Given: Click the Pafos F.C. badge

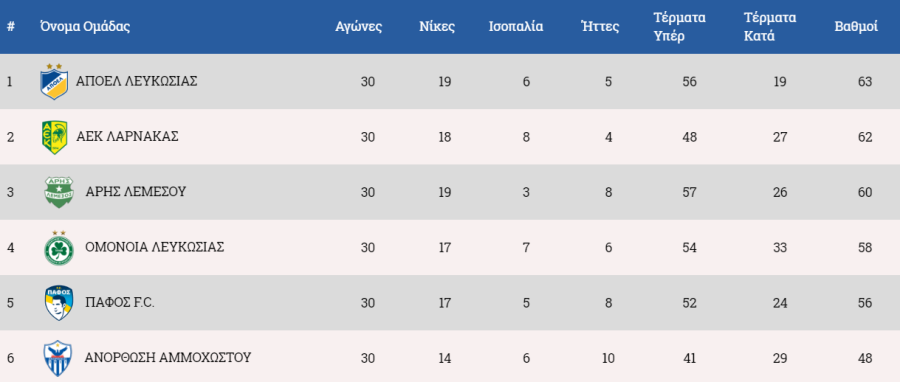Looking at the screenshot, I should [x=59, y=303].
